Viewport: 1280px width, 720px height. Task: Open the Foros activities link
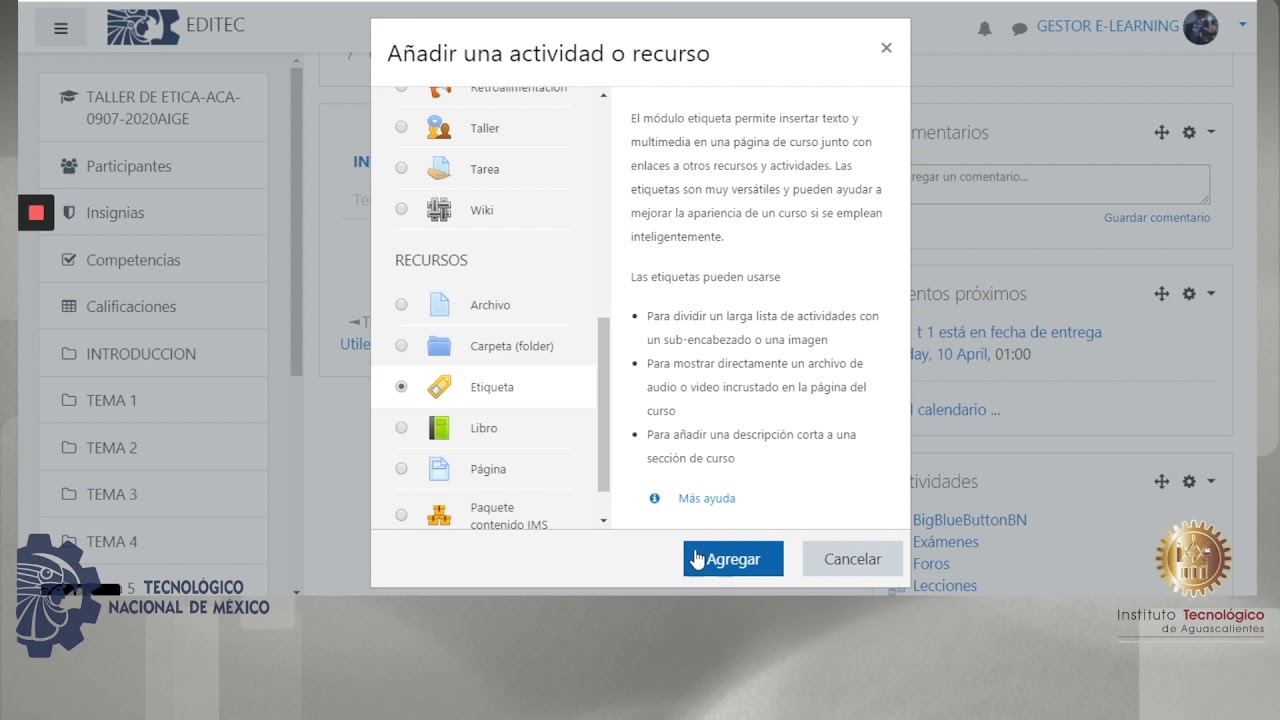coord(931,564)
